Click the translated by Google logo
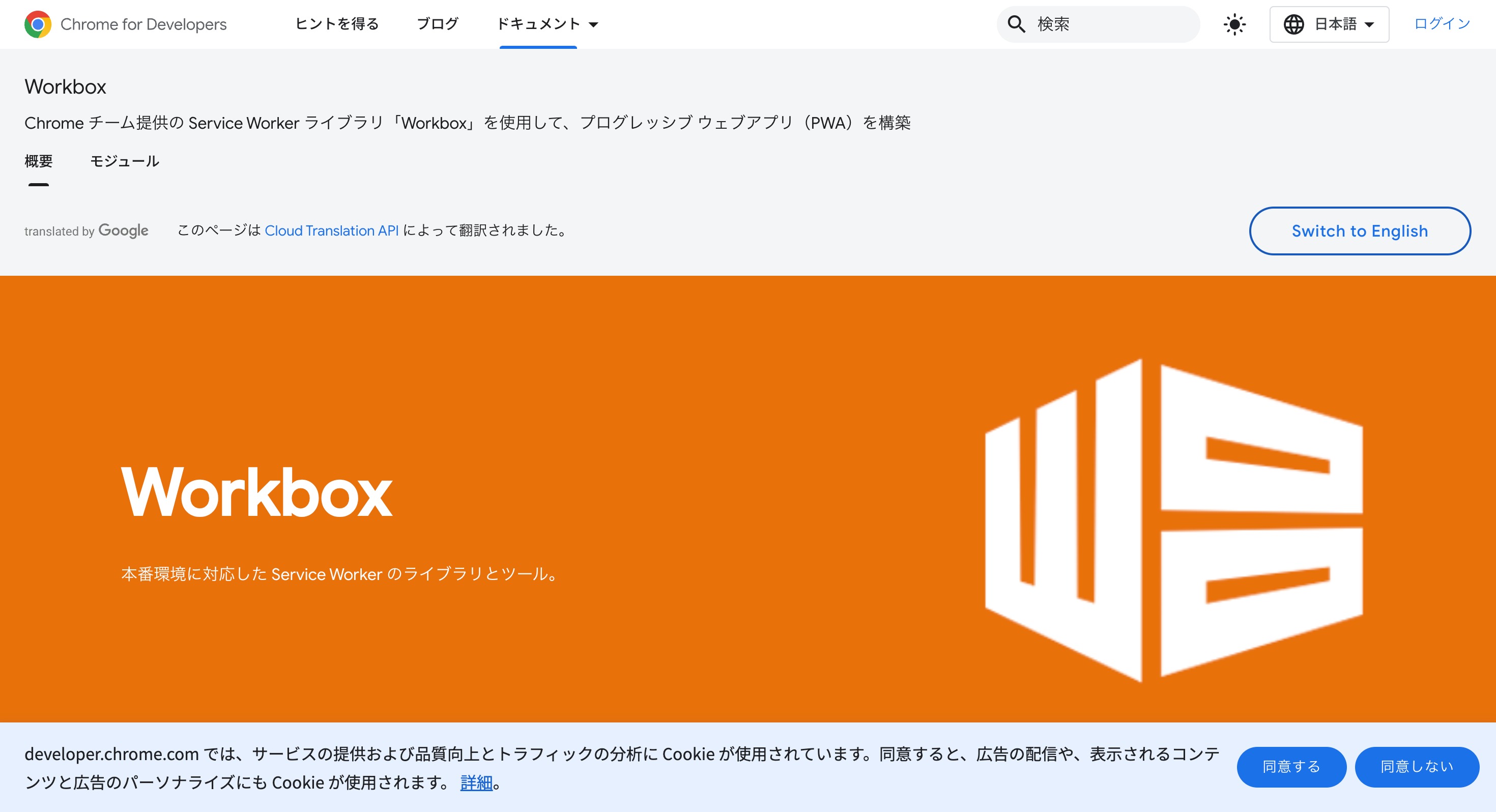Image resolution: width=1496 pixels, height=812 pixels. (87, 230)
